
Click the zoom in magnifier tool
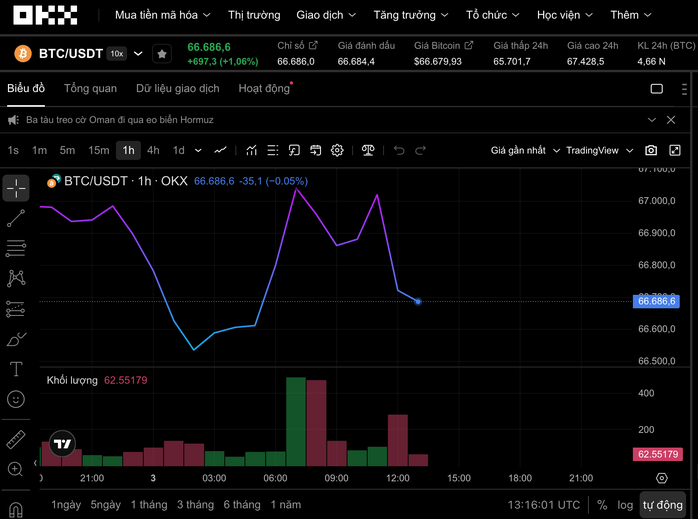[x=16, y=469]
